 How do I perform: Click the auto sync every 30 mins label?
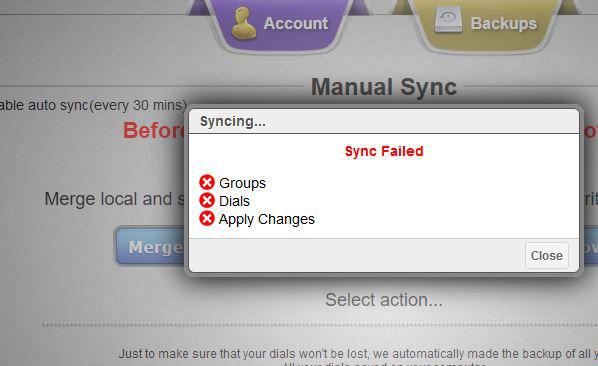(93, 105)
